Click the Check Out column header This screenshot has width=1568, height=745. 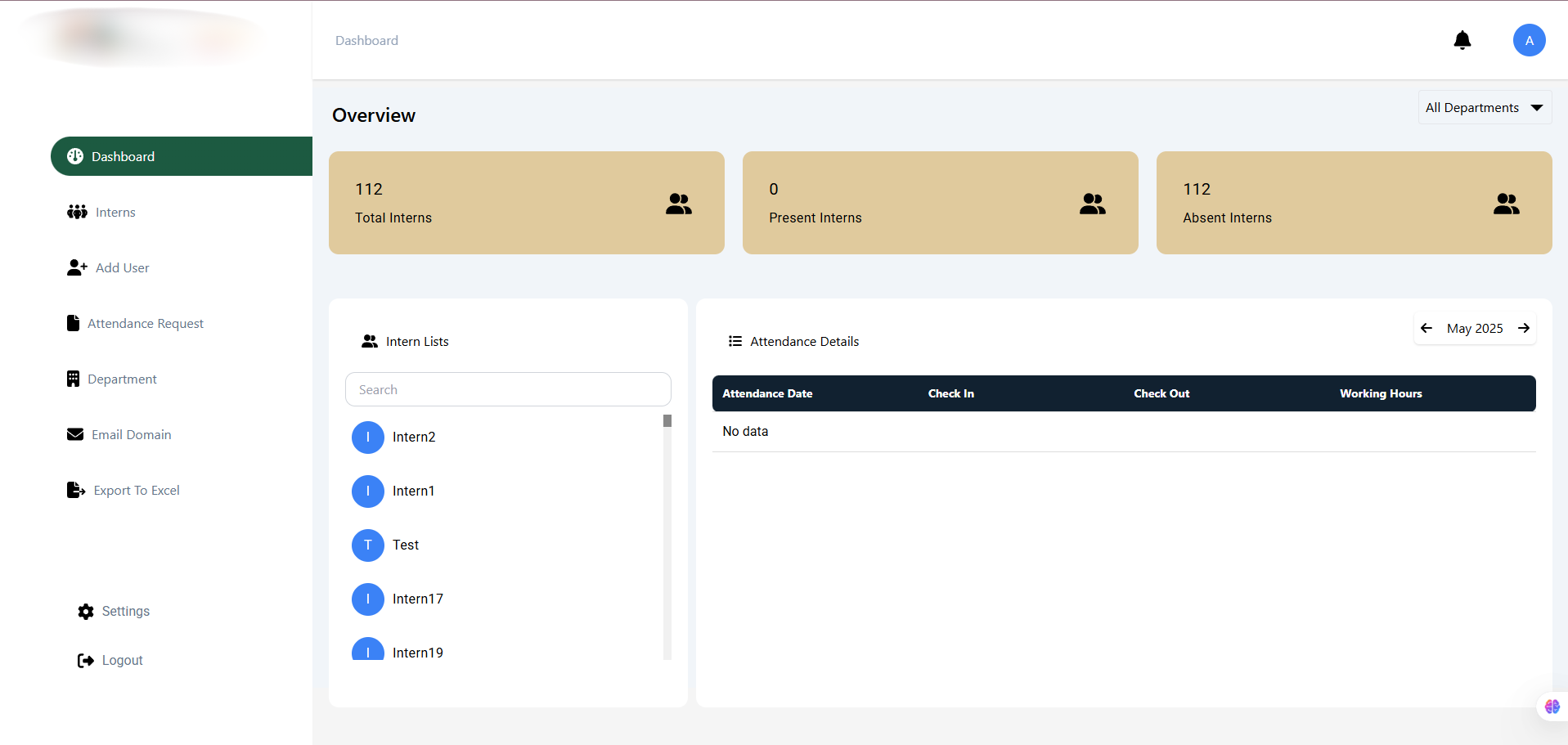(1161, 393)
